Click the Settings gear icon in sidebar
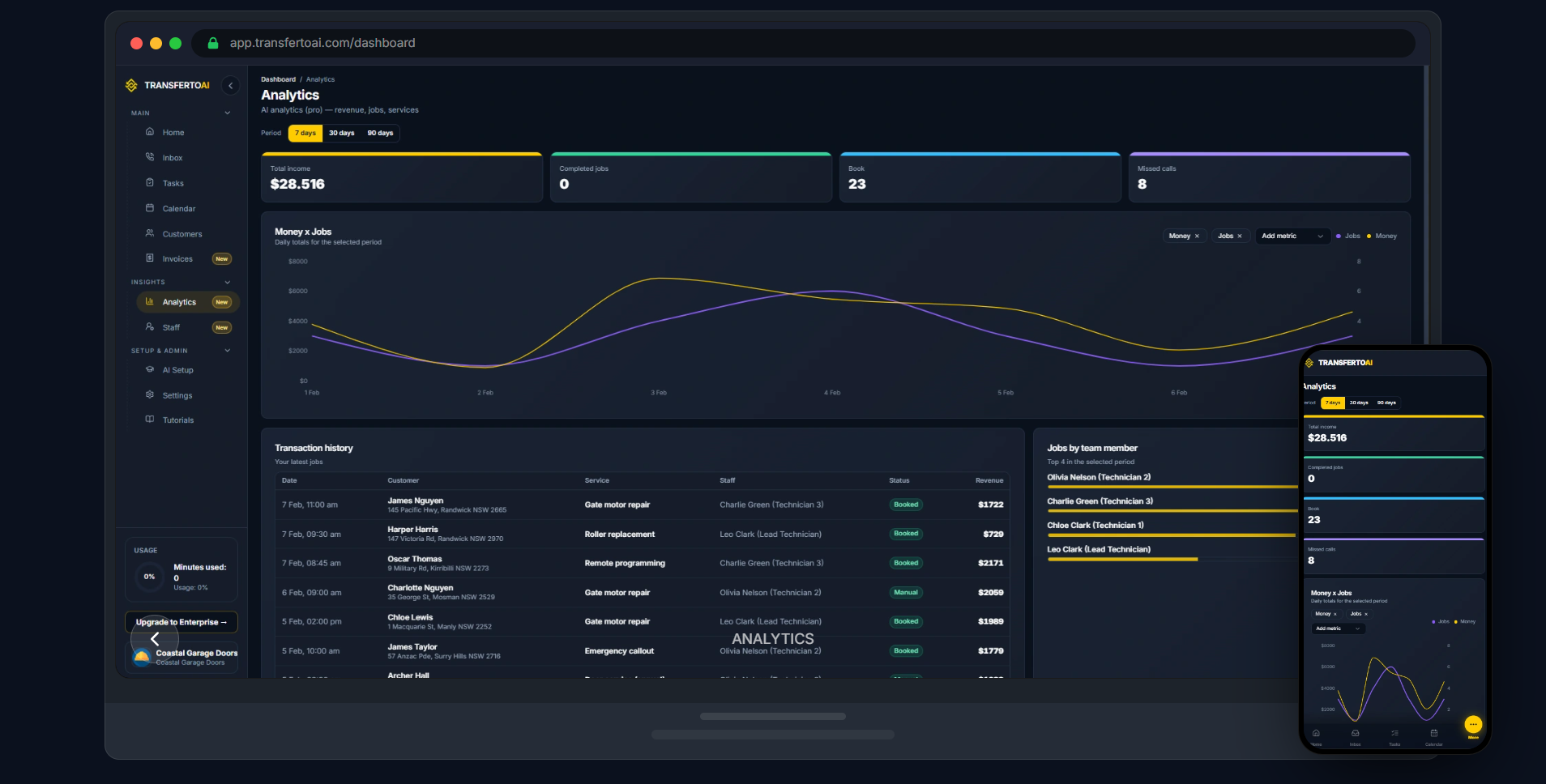Image resolution: width=1546 pixels, height=784 pixels. pos(151,395)
